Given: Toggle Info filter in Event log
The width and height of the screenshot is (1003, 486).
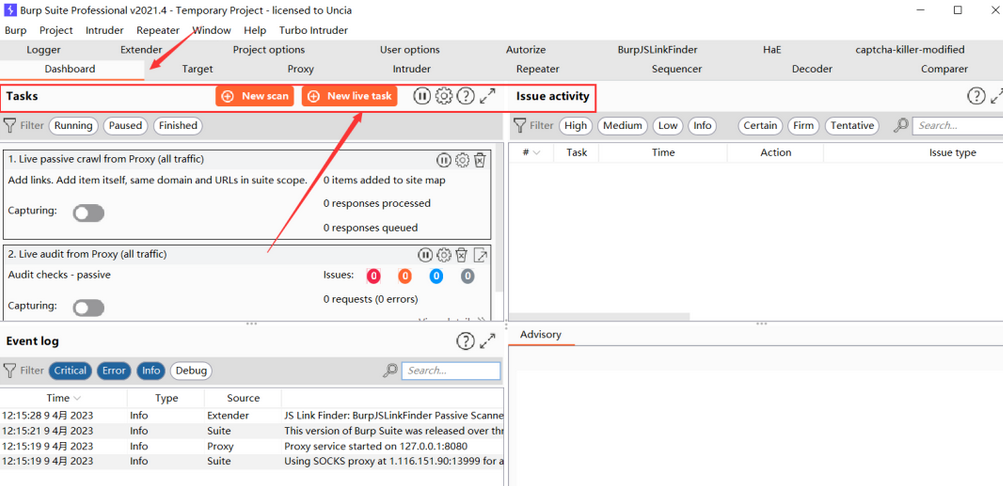Looking at the screenshot, I should click(151, 370).
